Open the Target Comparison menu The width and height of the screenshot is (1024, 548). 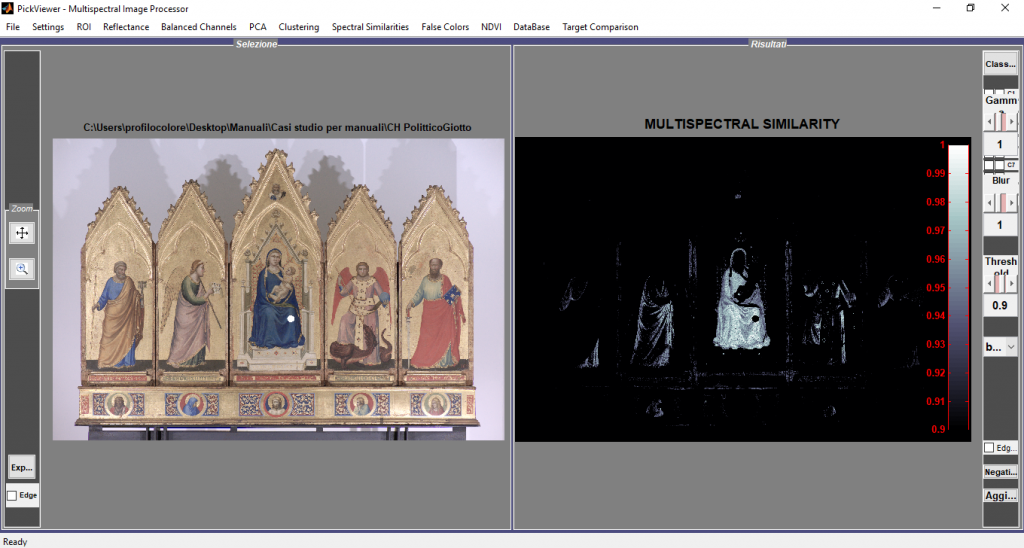[600, 27]
